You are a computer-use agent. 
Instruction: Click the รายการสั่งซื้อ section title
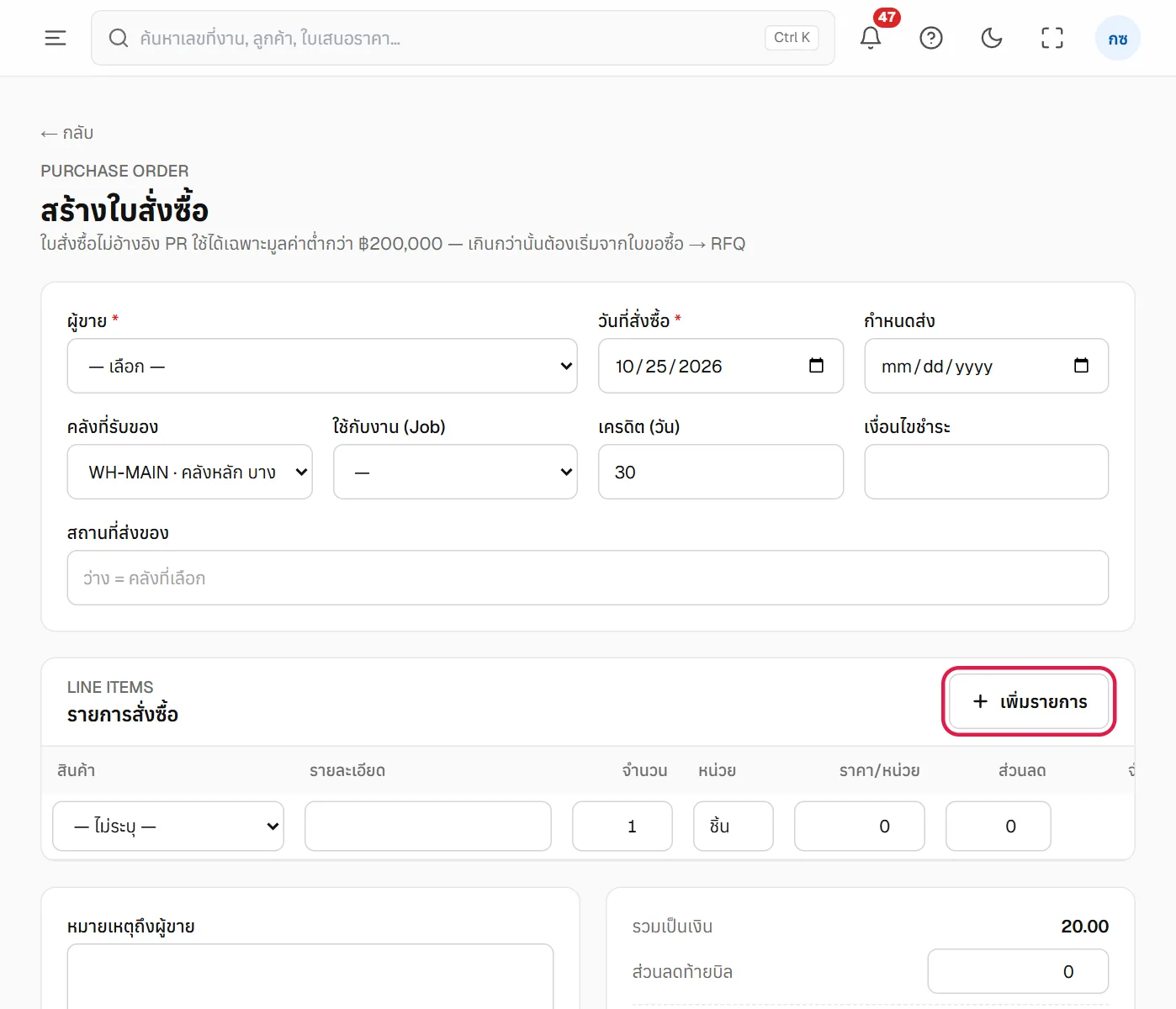pos(123,715)
